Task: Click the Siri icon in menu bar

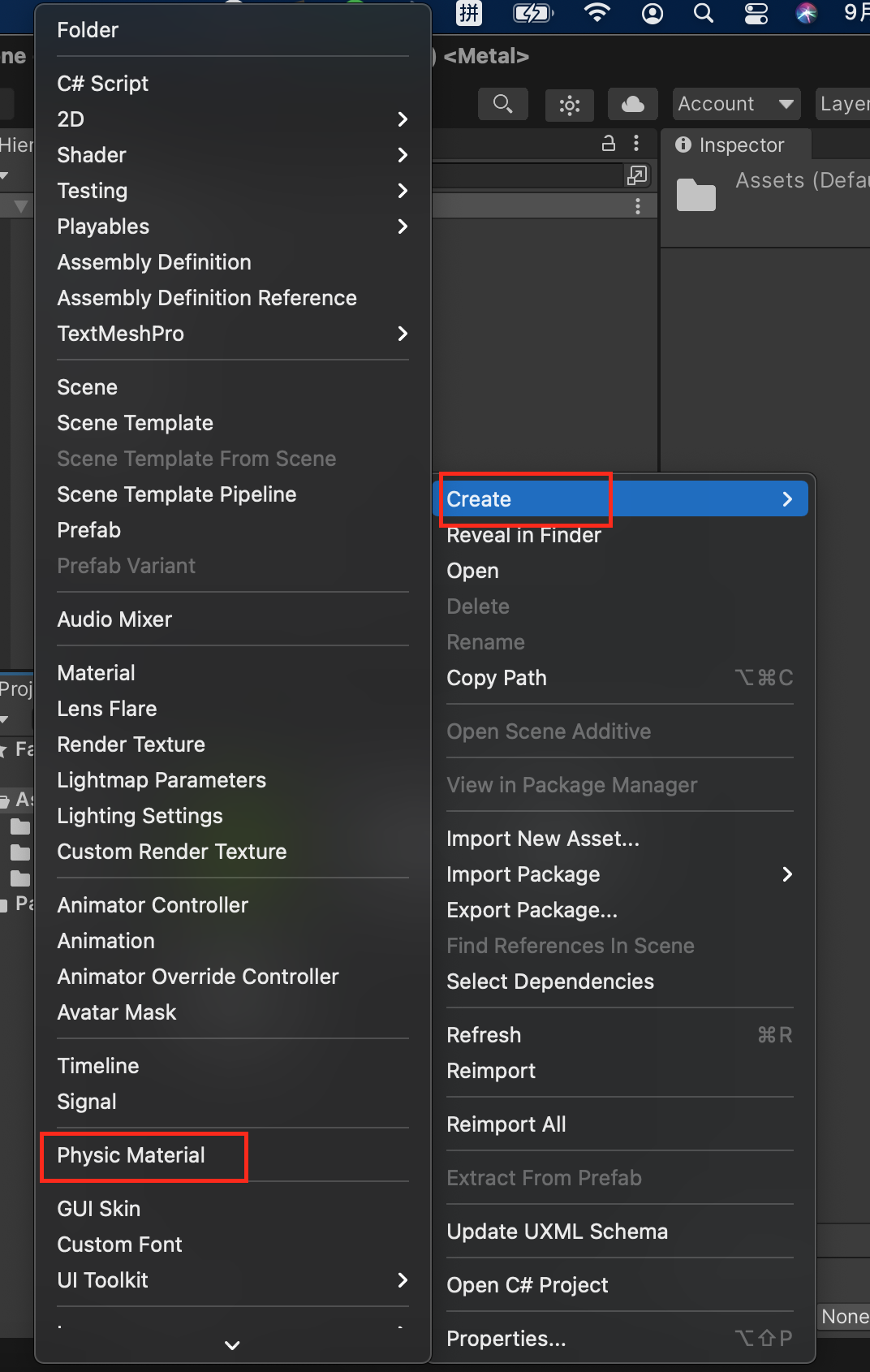Action: [806, 13]
